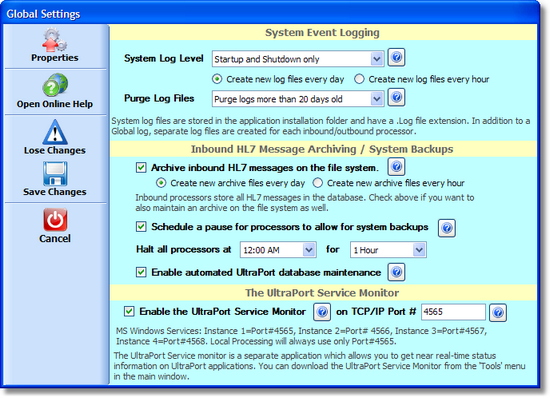
Task: Click 'The UltraPort Service monitor is a separate' text
Action: pyautogui.click(x=319, y=366)
